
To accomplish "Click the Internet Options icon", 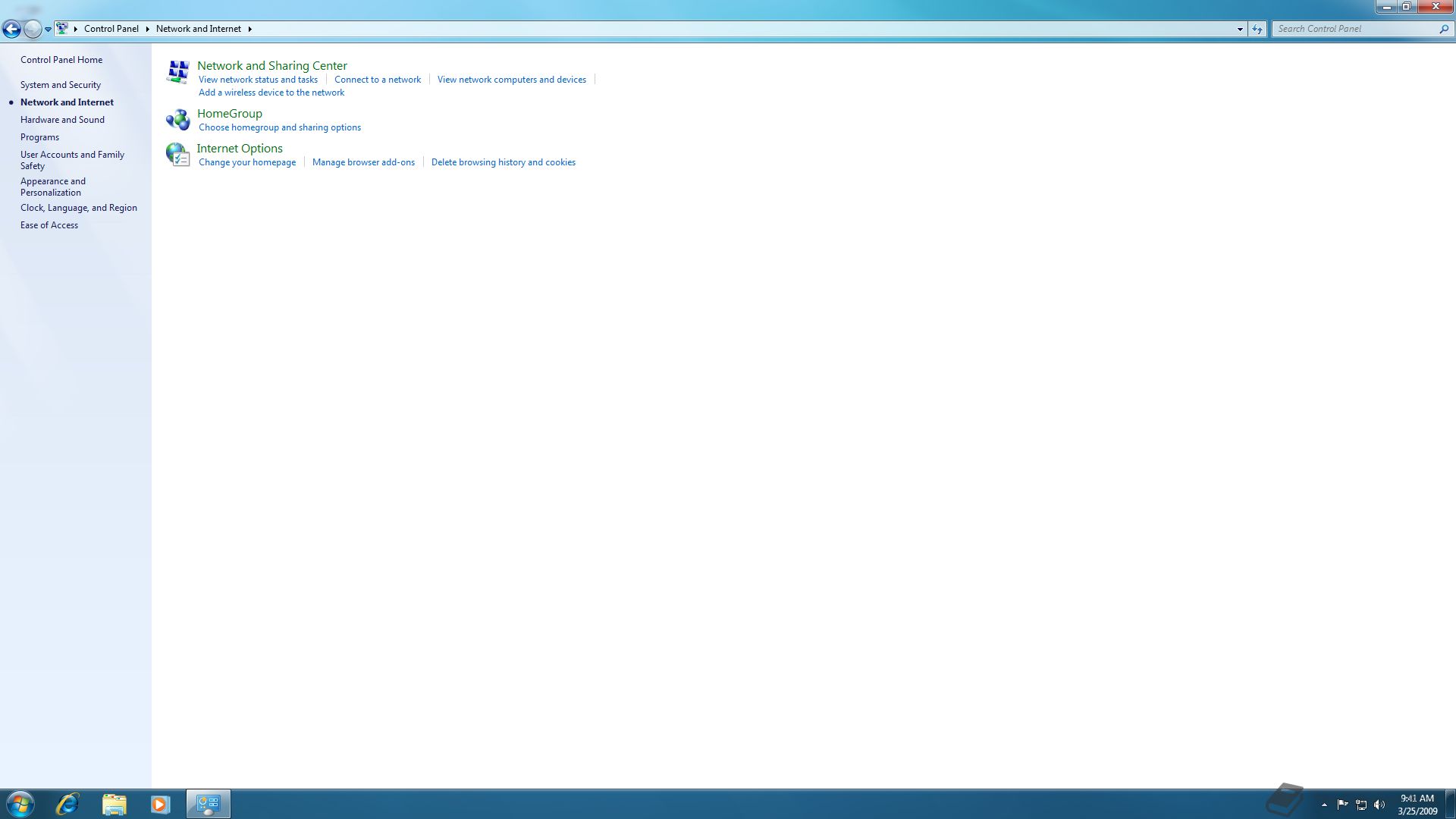I will coord(177,155).
